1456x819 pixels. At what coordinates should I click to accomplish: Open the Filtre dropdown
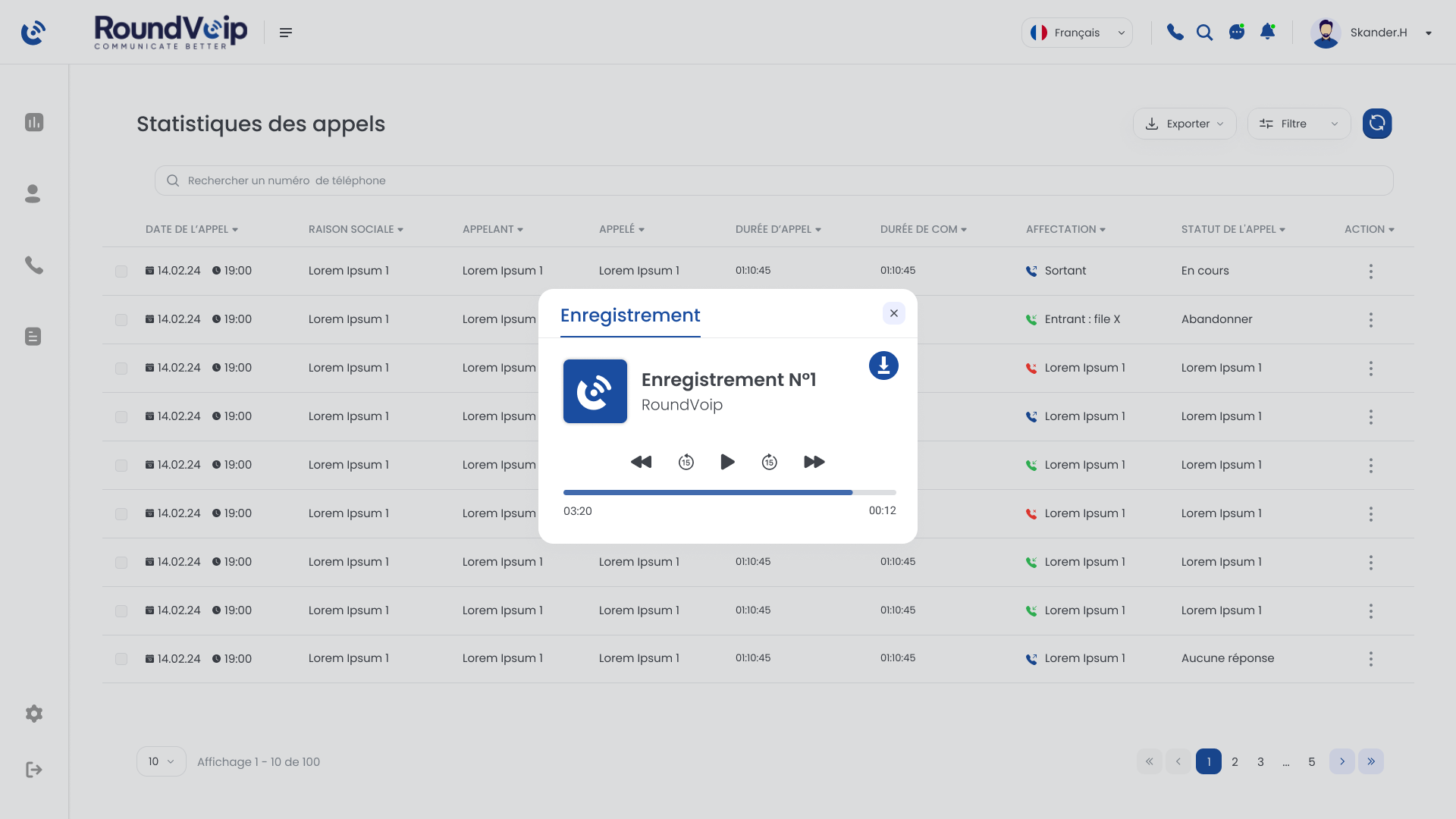[x=1299, y=124]
